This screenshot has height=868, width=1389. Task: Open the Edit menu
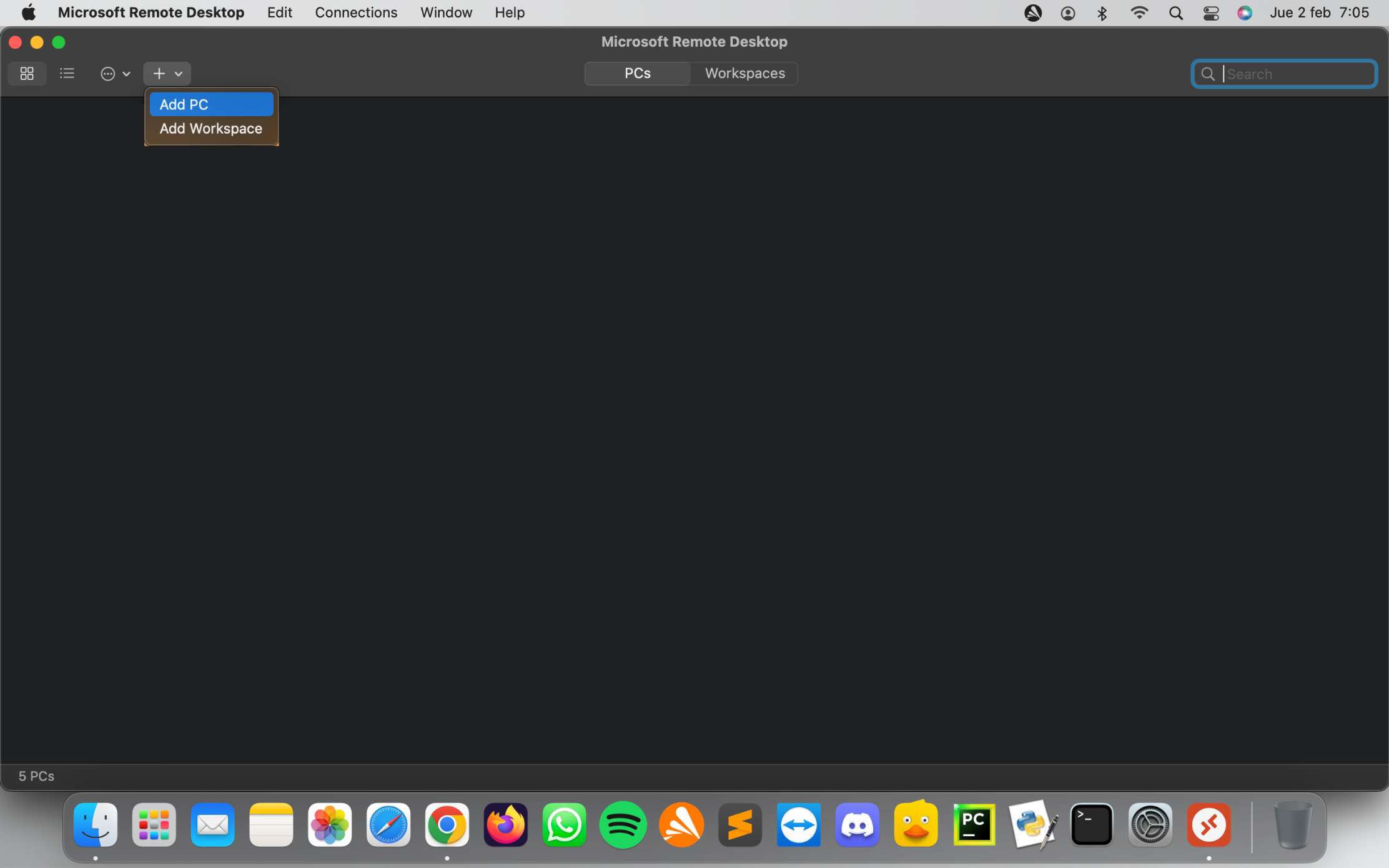(x=279, y=12)
